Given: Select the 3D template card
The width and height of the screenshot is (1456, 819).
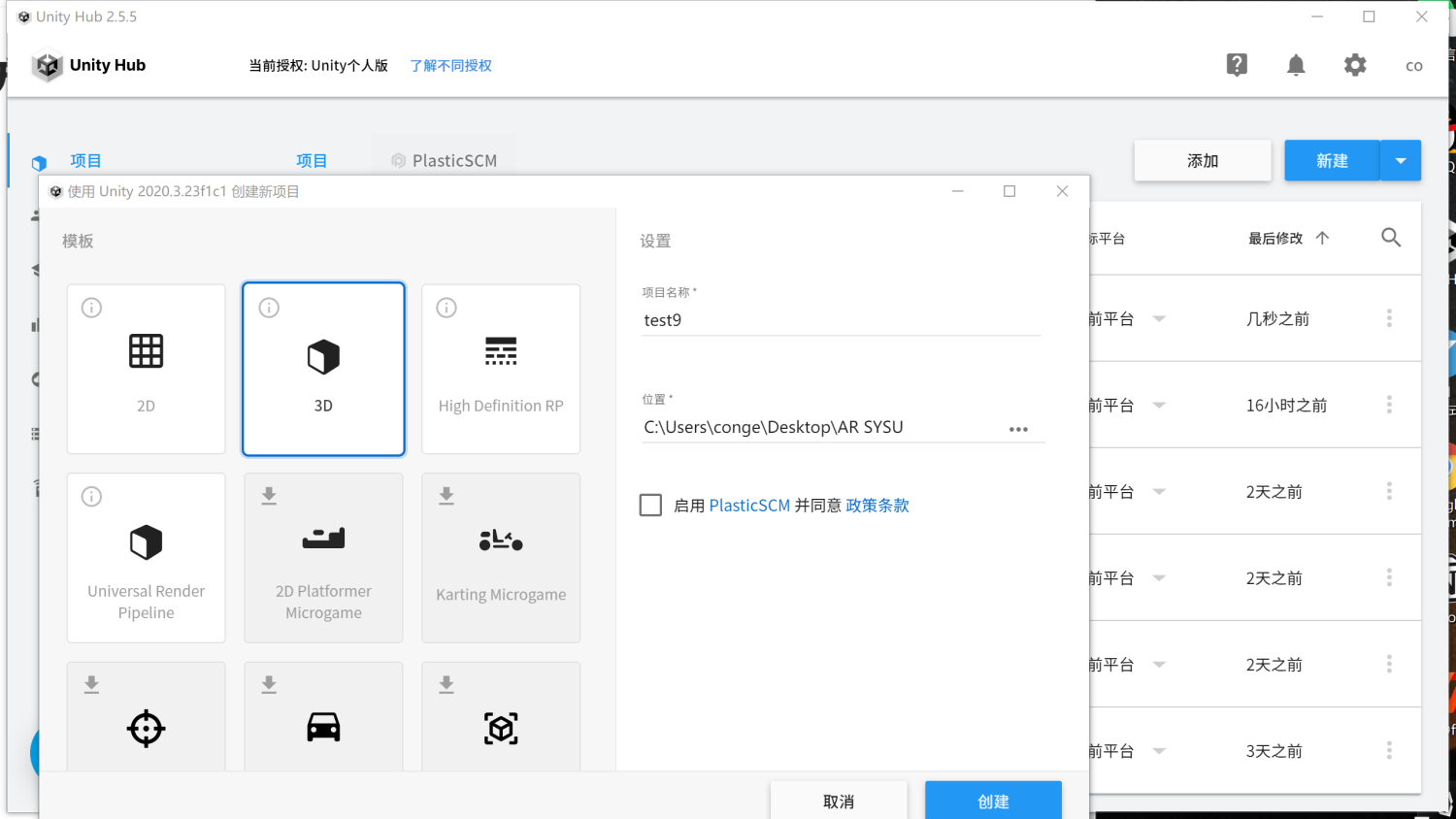Looking at the screenshot, I should [323, 369].
